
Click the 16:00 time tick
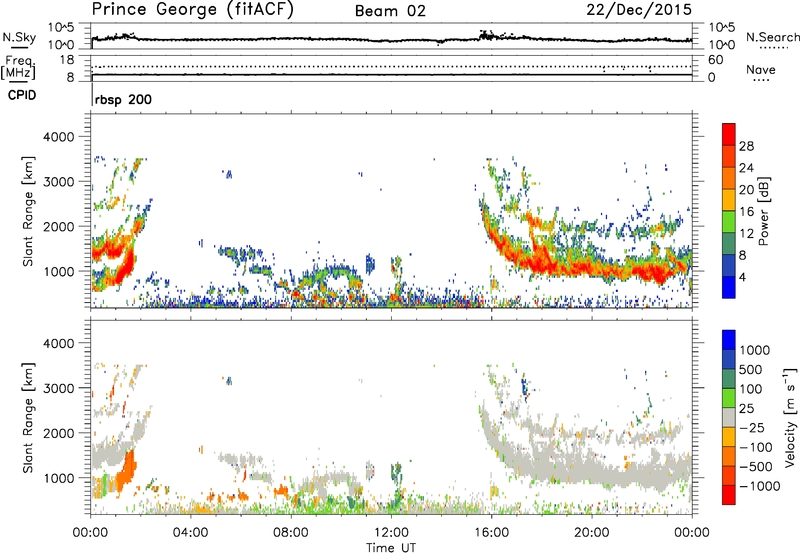(492, 533)
